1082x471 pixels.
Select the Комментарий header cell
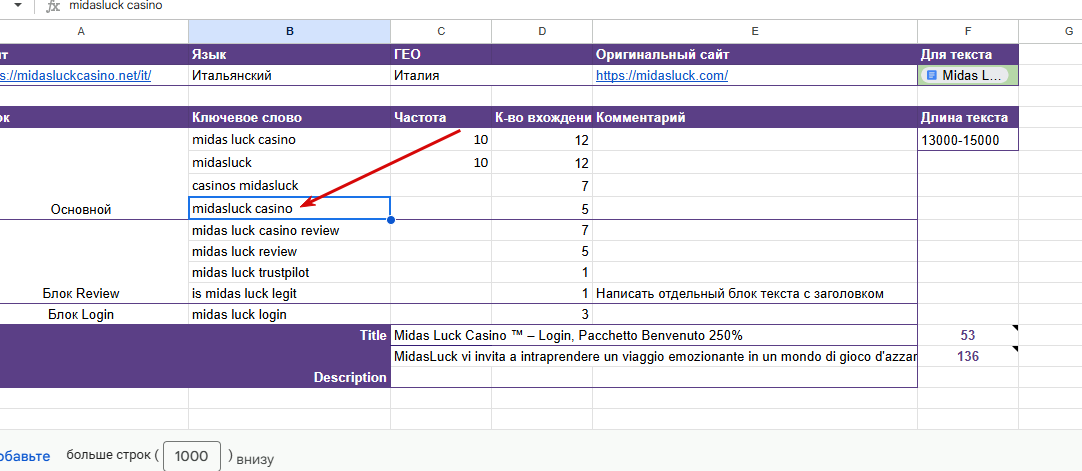(755, 117)
